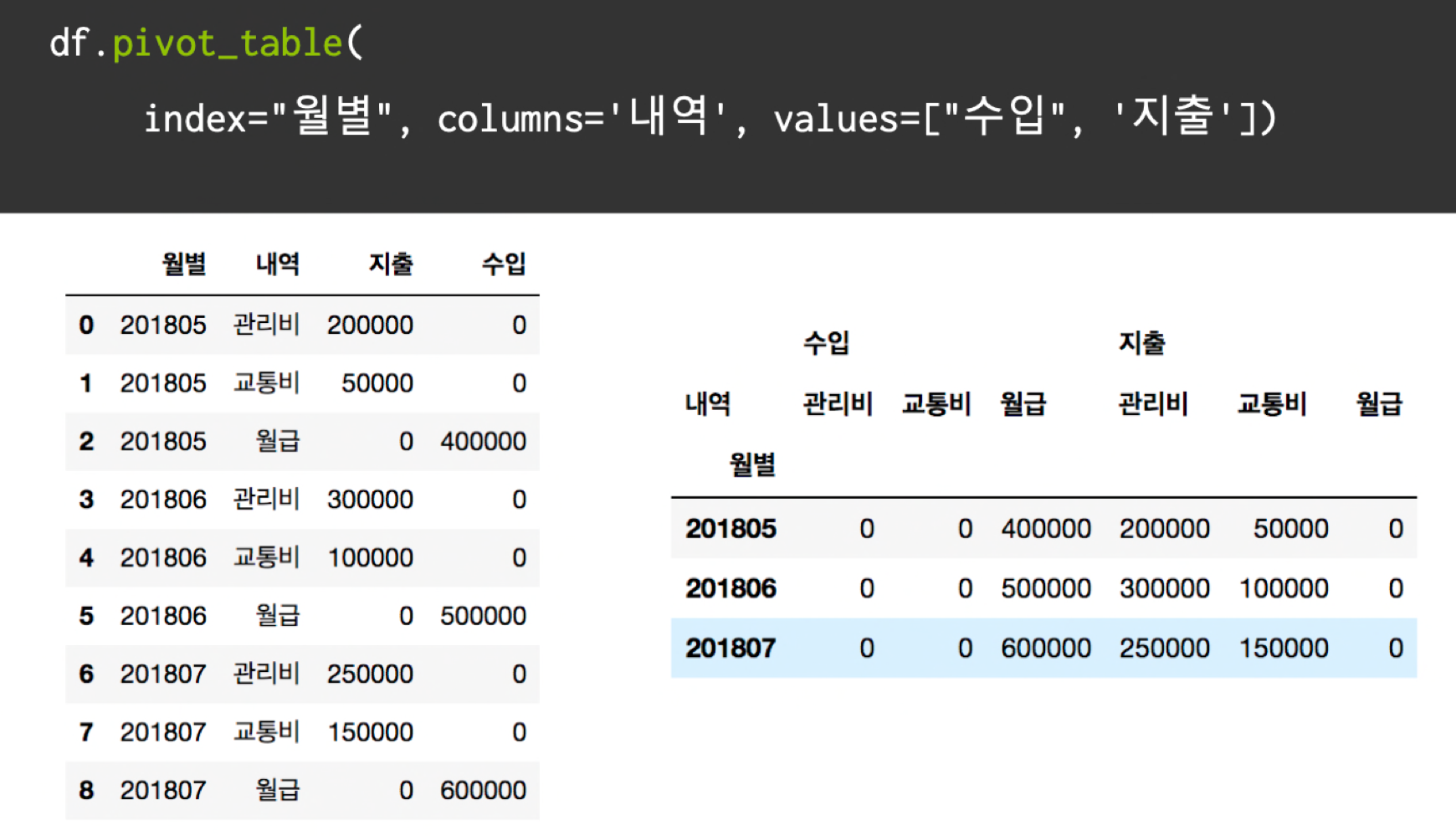Screen dimensions: 1456x836
Task: Click top-level 수입 header in pivot result
Action: tap(827, 342)
